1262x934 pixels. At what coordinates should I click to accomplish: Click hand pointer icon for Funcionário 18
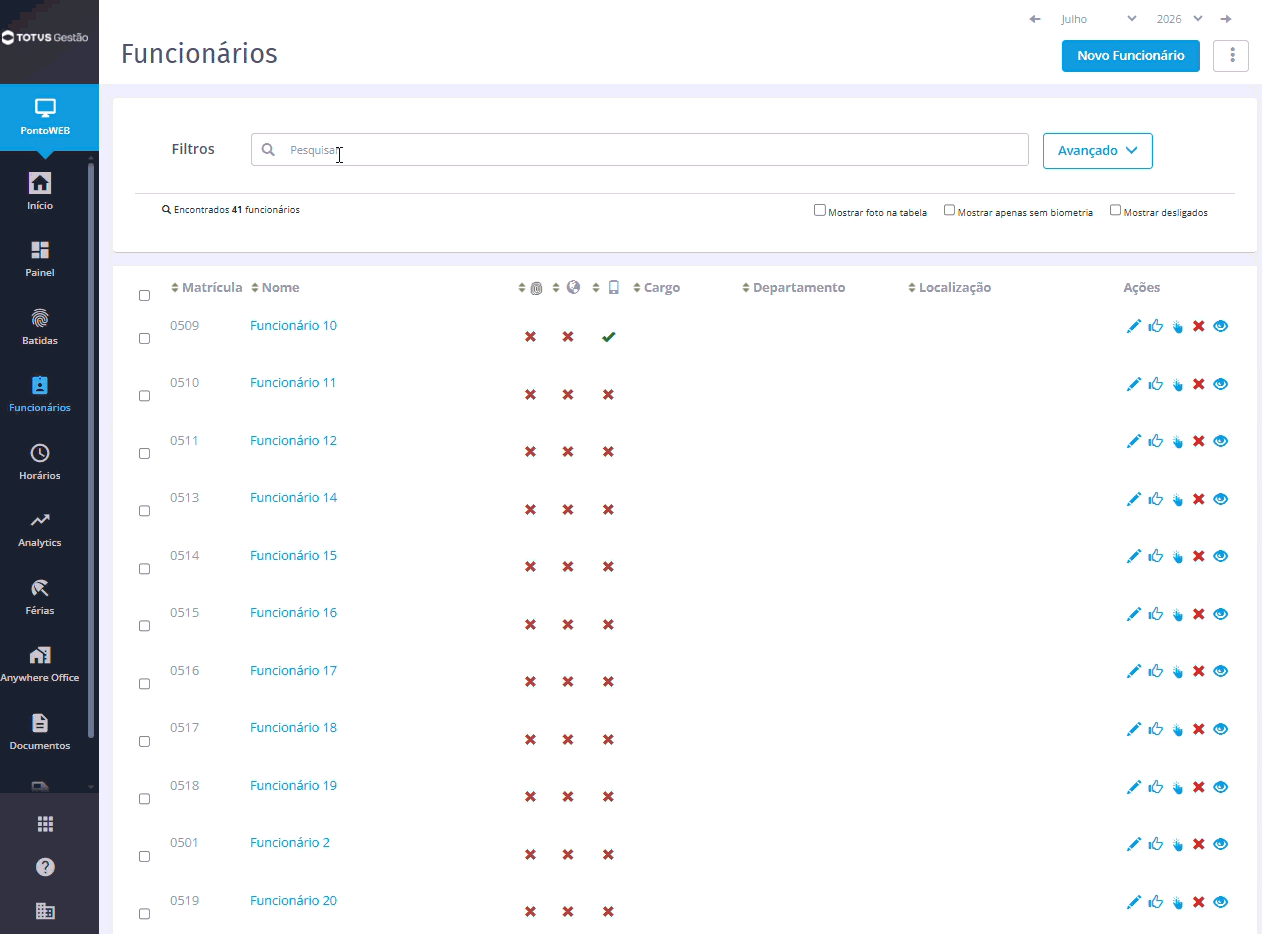coord(1177,729)
